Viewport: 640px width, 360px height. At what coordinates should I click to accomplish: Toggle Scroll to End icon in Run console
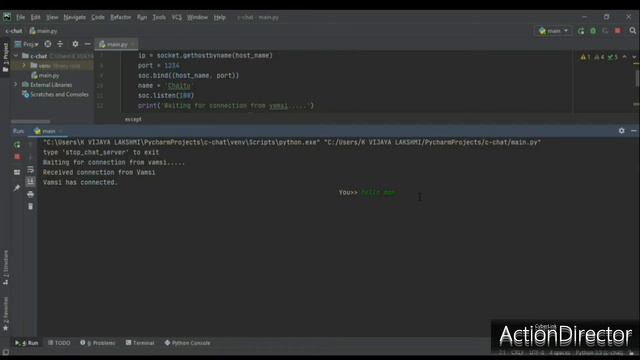[31, 182]
